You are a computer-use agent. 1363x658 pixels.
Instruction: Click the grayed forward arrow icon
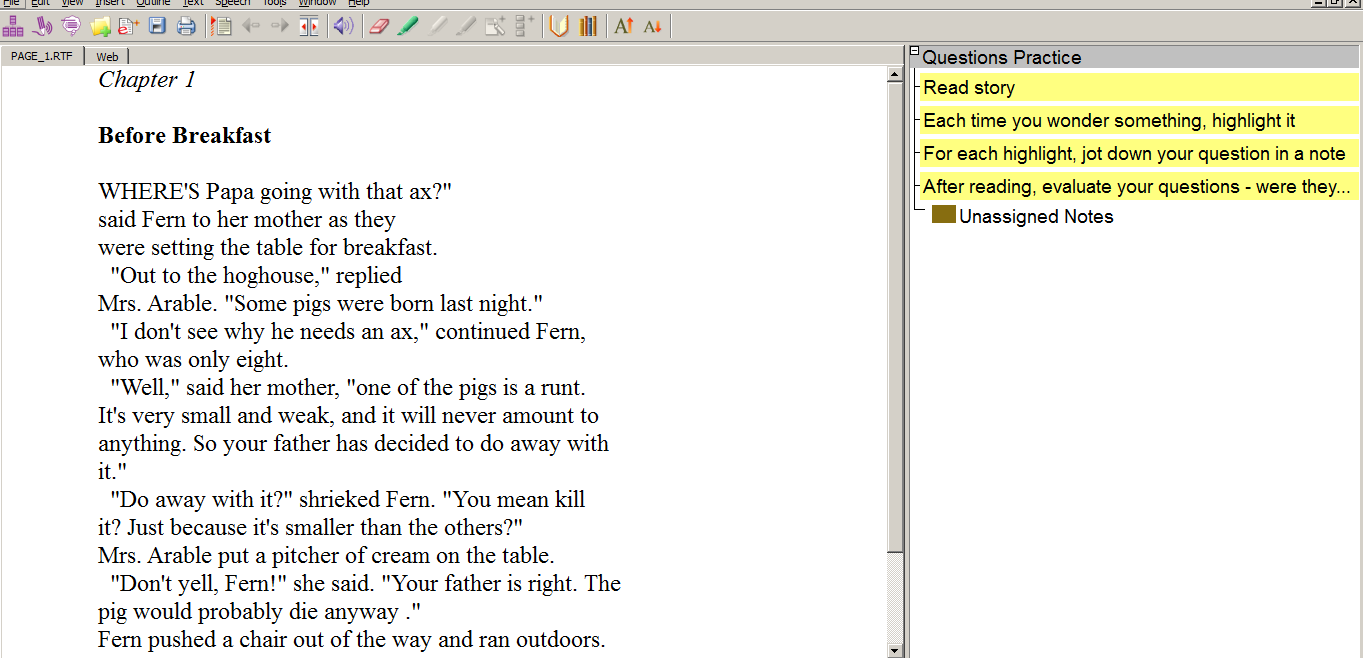coord(280,26)
